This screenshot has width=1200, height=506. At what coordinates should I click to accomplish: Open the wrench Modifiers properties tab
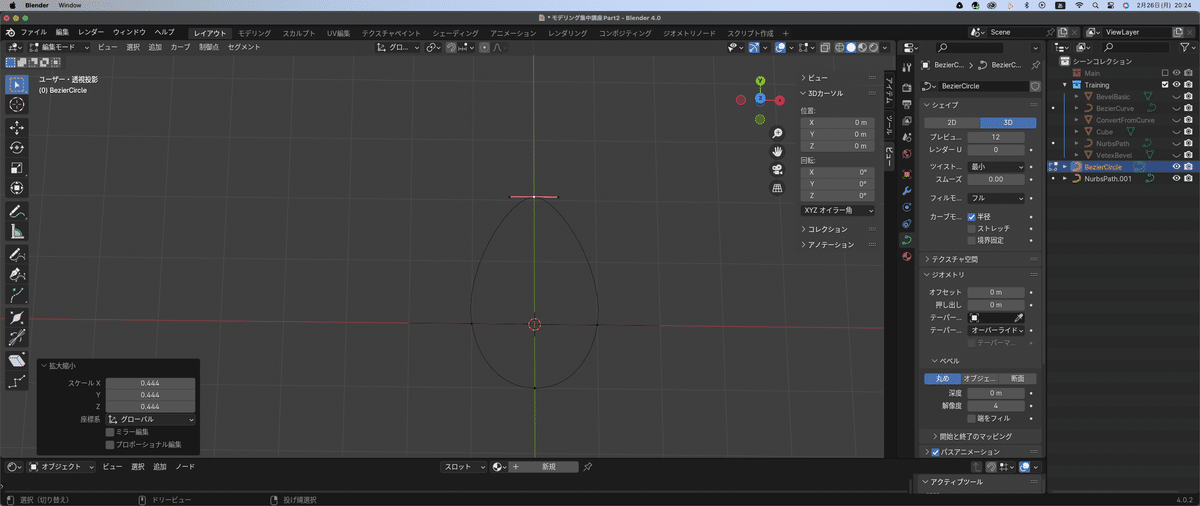coord(907,190)
